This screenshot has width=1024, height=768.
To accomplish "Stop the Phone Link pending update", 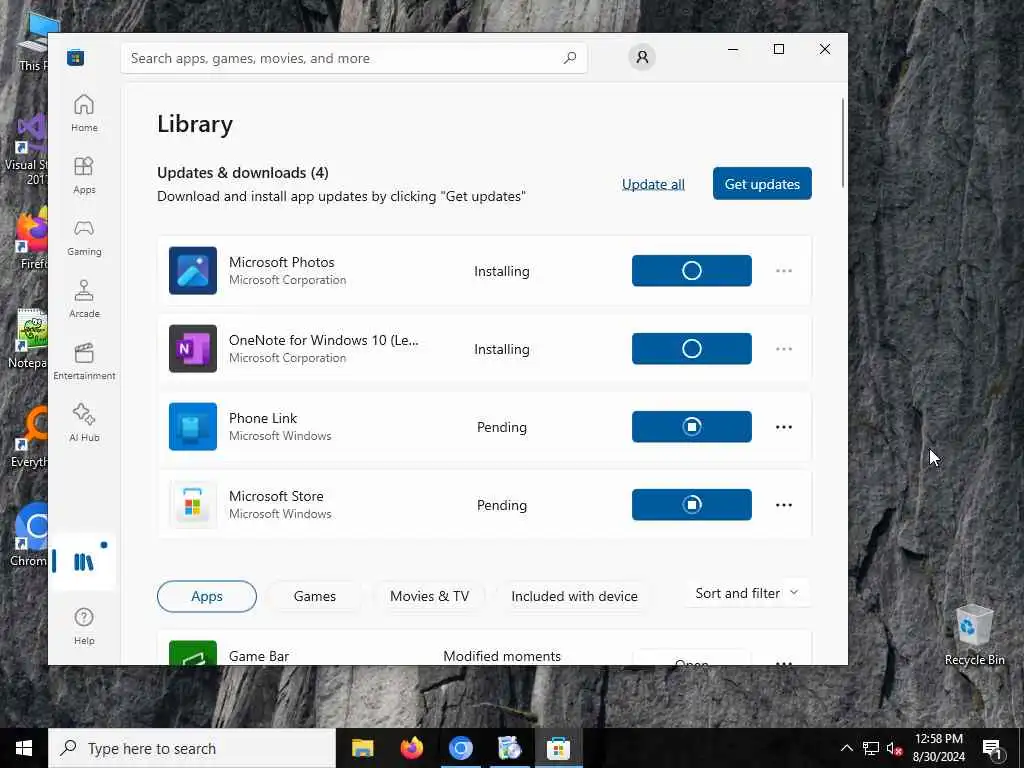I will pos(692,426).
